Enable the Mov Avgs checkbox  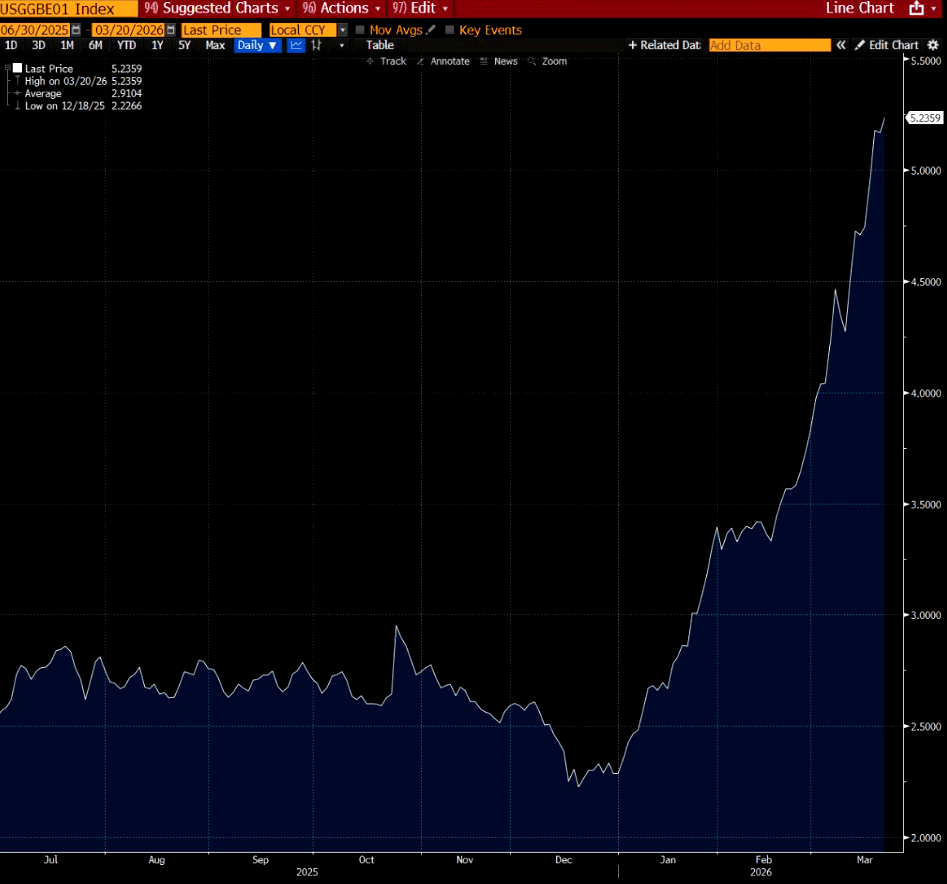click(360, 30)
